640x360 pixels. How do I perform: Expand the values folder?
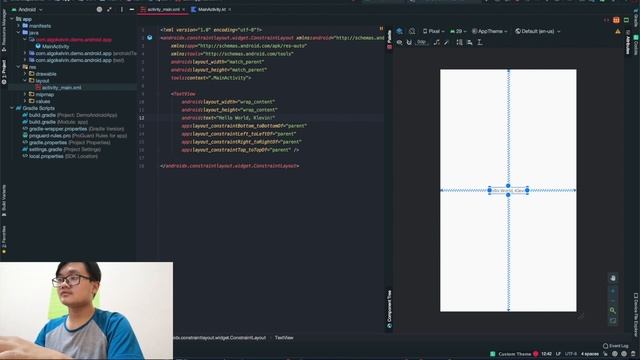pyautogui.click(x=25, y=101)
